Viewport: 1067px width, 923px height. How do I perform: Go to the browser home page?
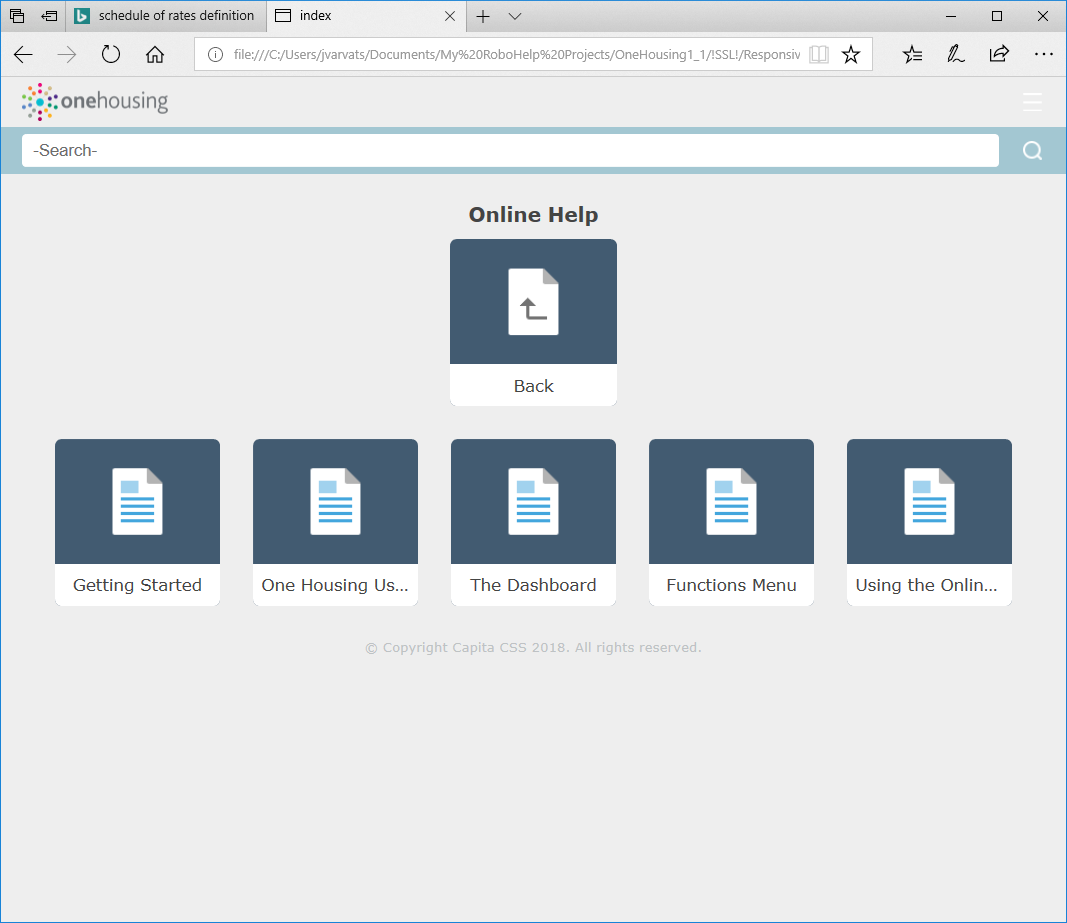point(155,54)
